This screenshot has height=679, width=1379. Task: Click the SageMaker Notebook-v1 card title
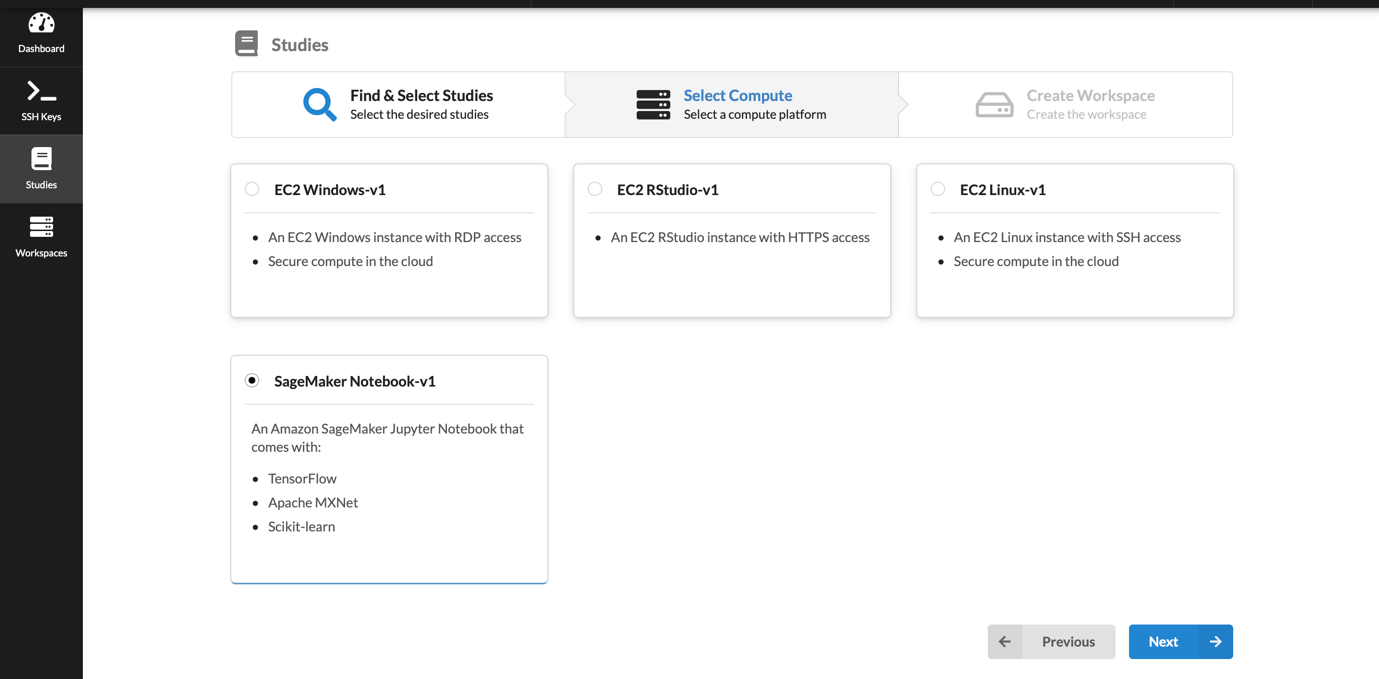[x=355, y=381]
